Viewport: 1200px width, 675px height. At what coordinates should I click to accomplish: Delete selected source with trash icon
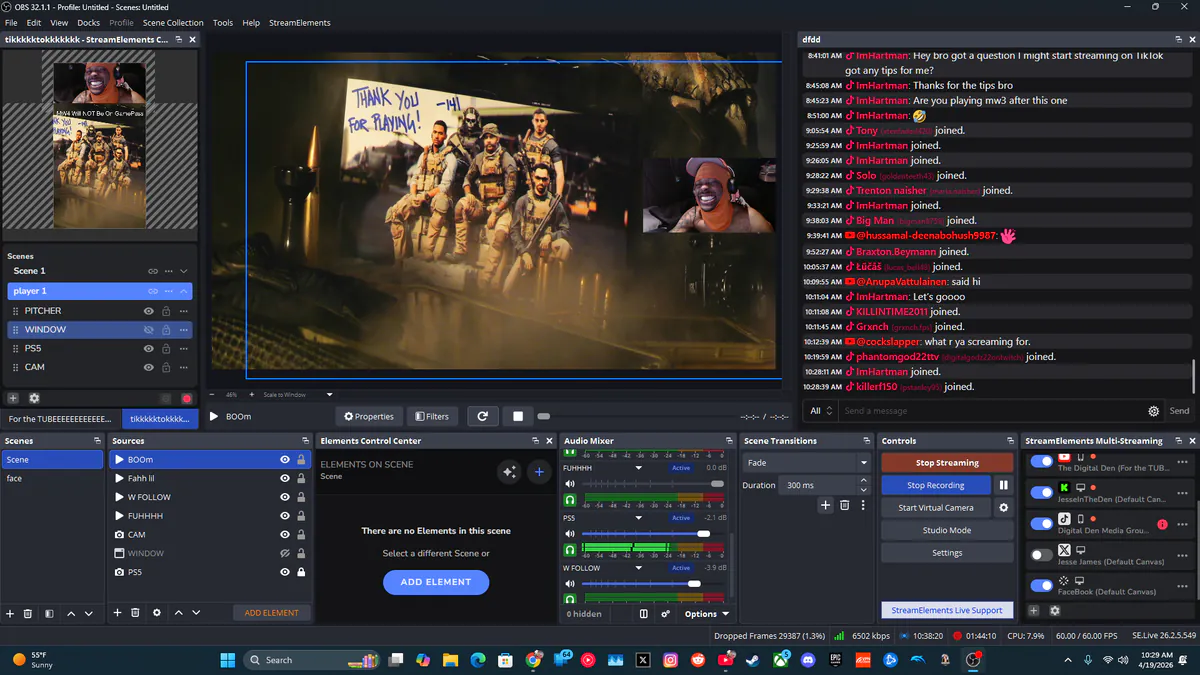(135, 613)
